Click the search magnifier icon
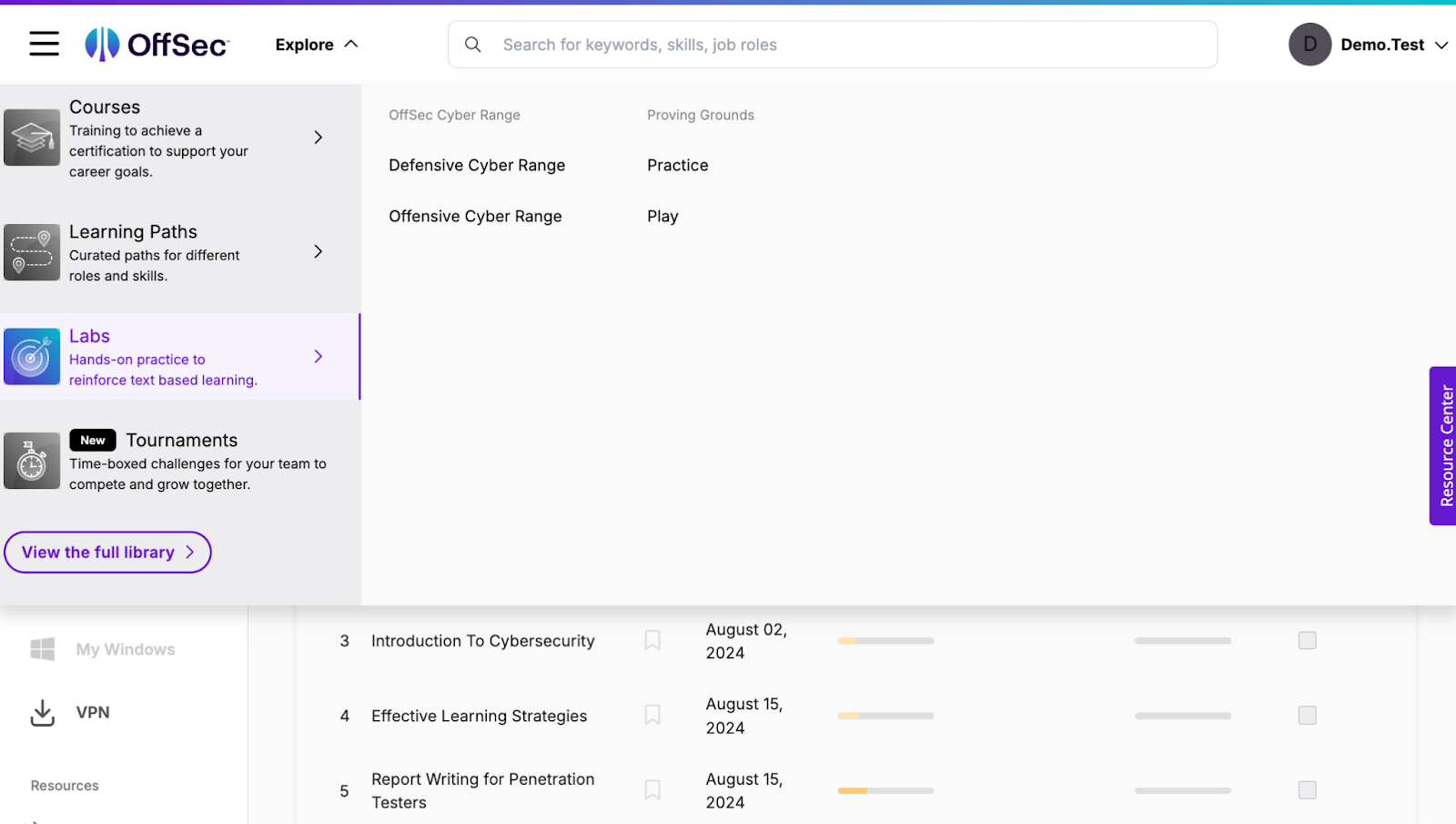 (473, 45)
